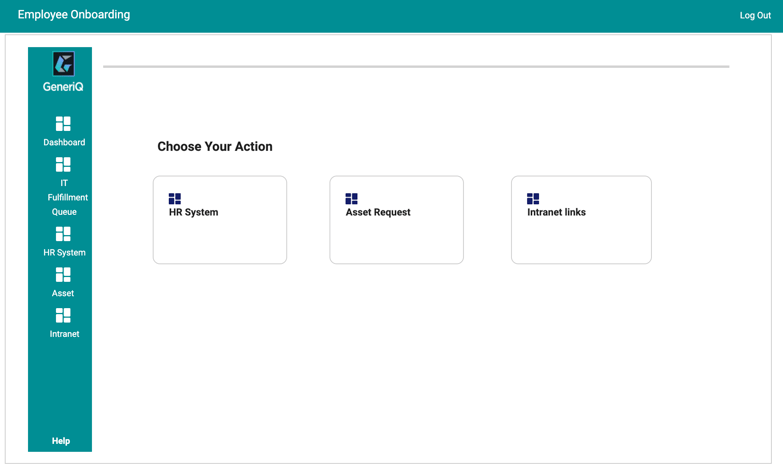The width and height of the screenshot is (783, 475).
Task: Go to the Dashboard text label in the sidebar
Action: [64, 143]
